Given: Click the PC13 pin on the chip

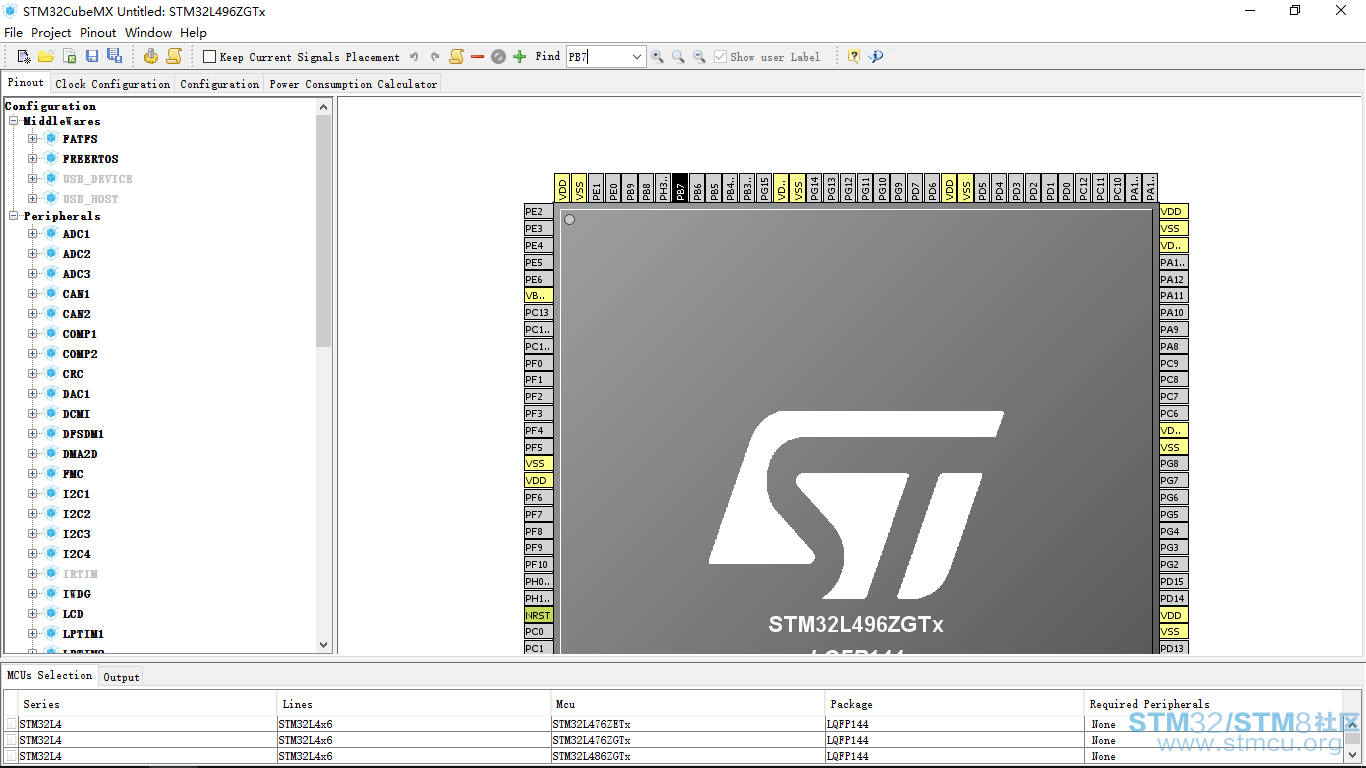Looking at the screenshot, I should (x=538, y=313).
